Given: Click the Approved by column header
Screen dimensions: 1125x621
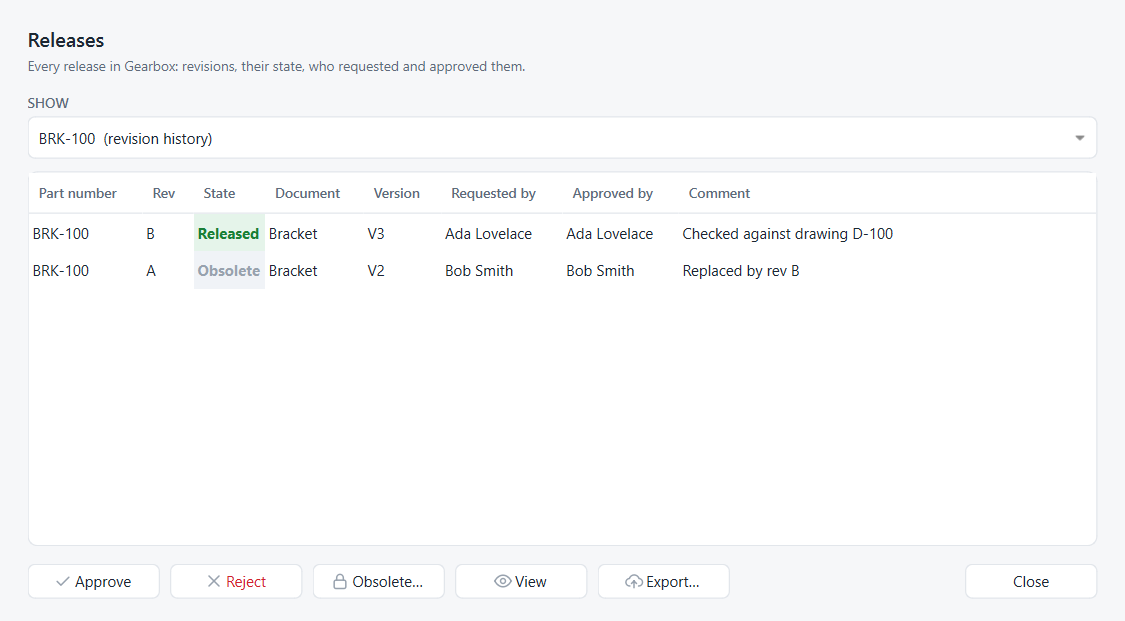Looking at the screenshot, I should click(x=613, y=194).
